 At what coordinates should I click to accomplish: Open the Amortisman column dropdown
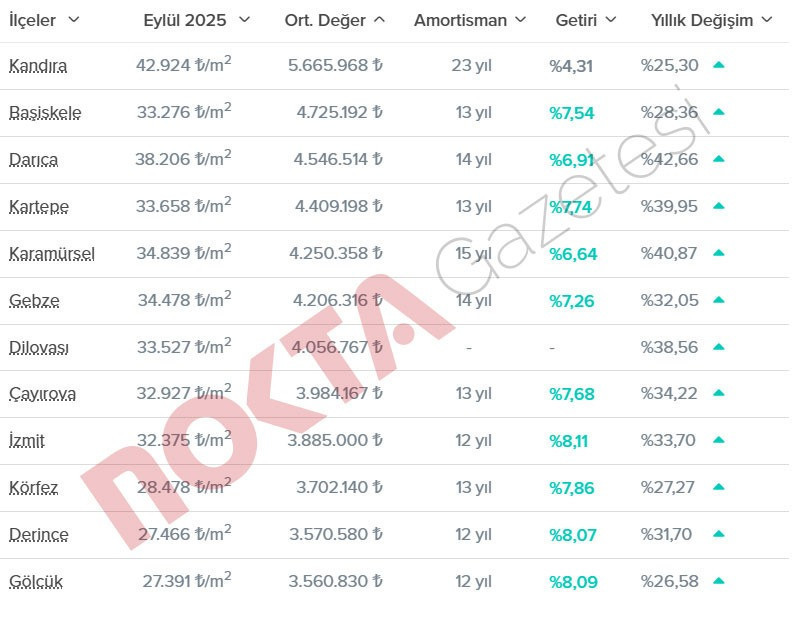[x=520, y=19]
